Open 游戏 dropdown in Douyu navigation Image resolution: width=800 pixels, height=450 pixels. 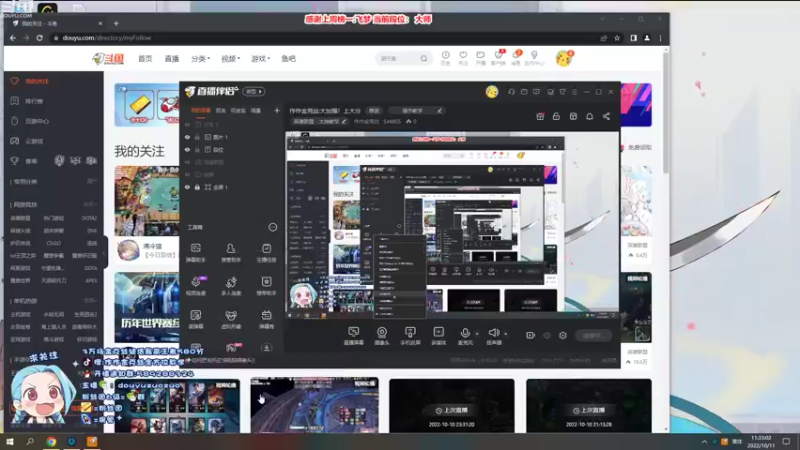260,59
